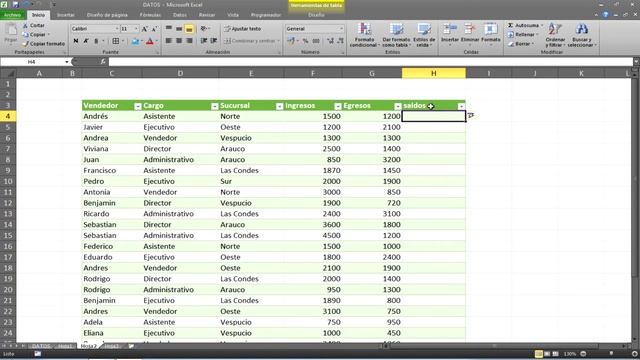Viewport: 640px width, 360px height.
Task: Open the Cargo column filter dropdown
Action: 214,106
